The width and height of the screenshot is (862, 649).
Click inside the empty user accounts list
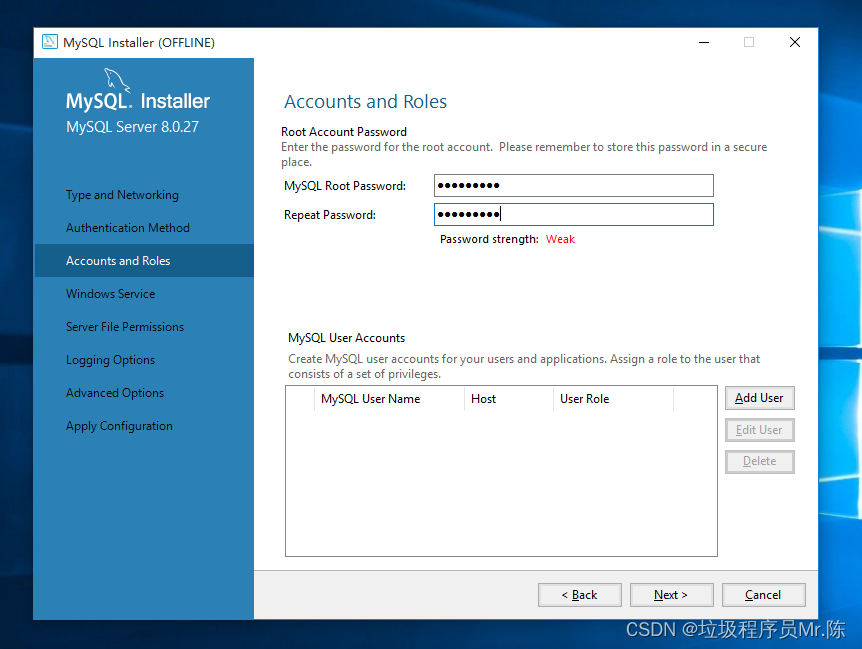(x=501, y=482)
